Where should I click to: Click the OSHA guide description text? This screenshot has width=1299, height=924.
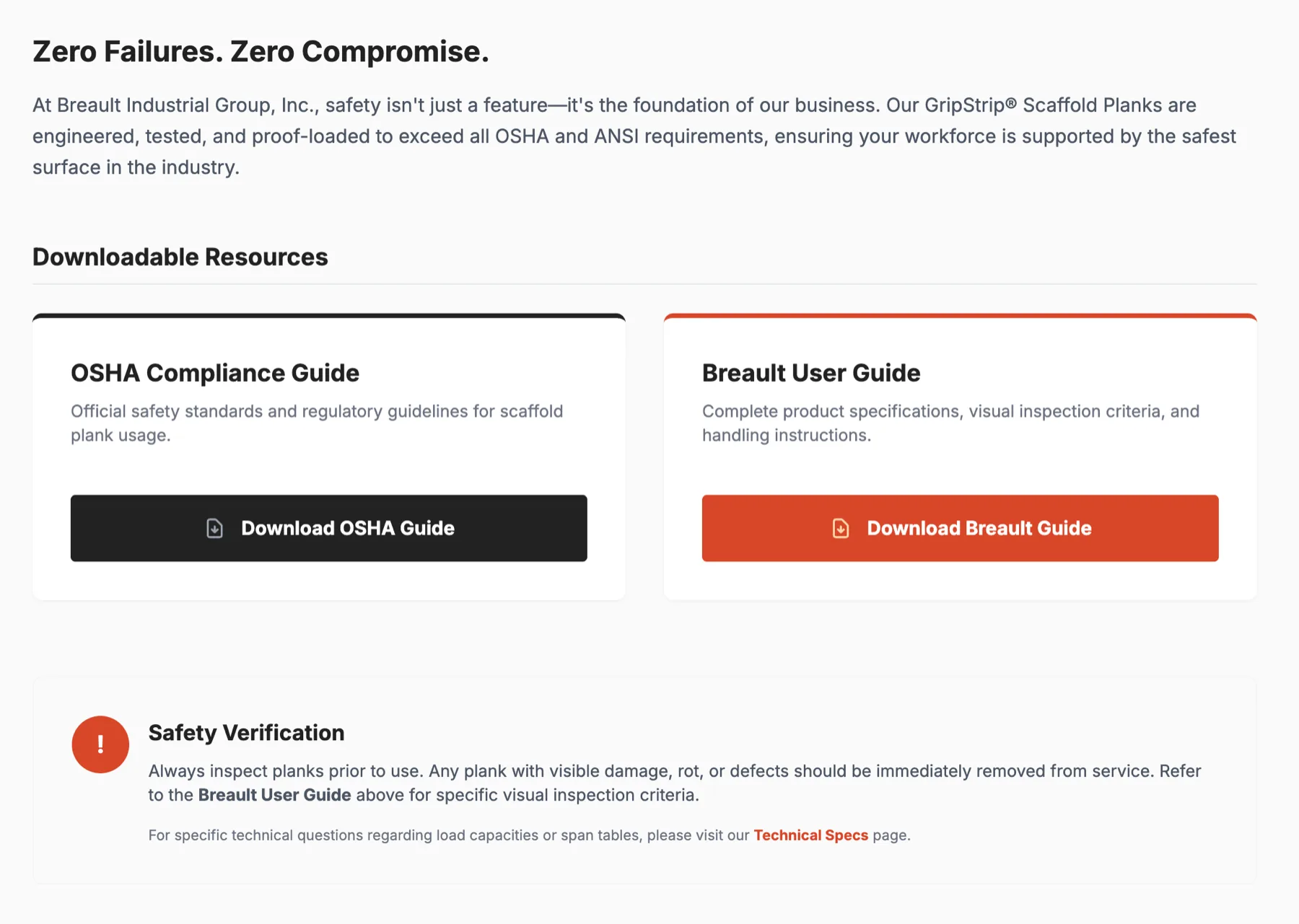point(317,423)
